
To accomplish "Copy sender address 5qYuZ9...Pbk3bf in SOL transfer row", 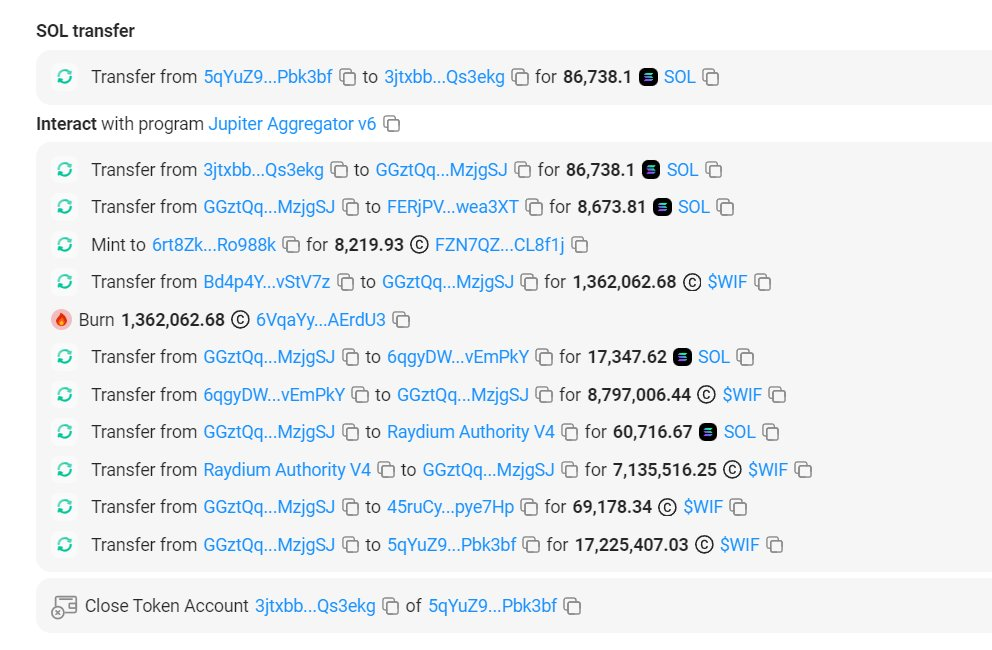I will [x=347, y=77].
